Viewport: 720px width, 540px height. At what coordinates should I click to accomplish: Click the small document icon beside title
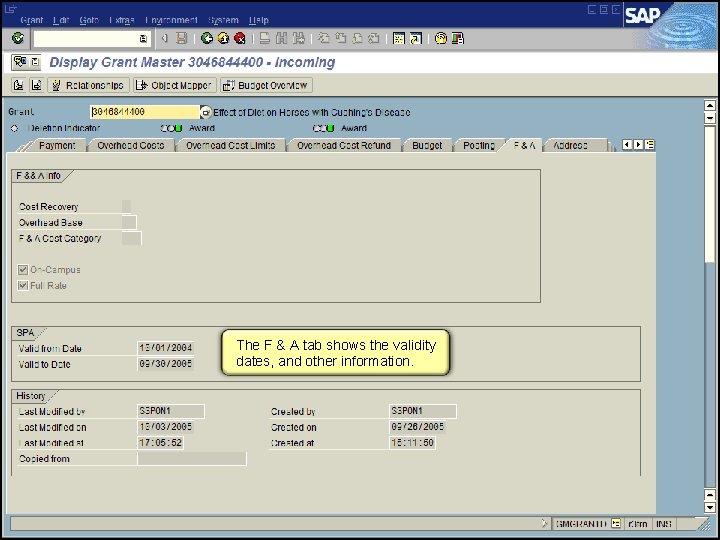click(x=35, y=62)
